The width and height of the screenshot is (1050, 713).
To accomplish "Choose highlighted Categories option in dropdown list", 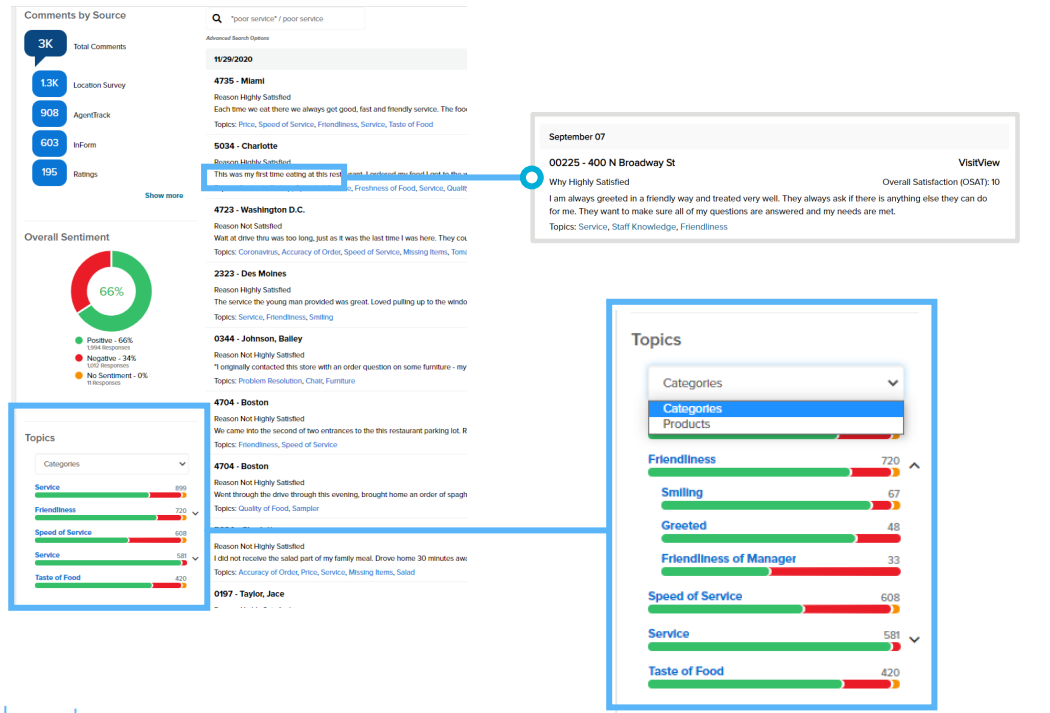I will click(x=692, y=408).
